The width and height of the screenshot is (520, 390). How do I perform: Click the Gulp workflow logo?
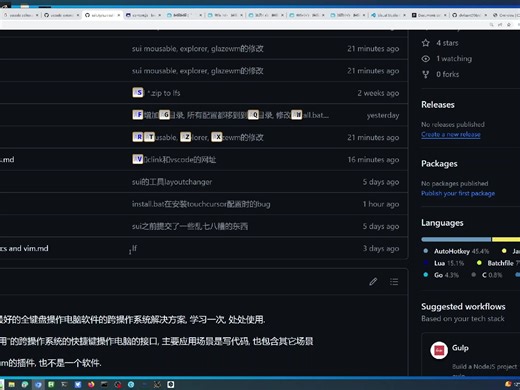[x=439, y=350]
